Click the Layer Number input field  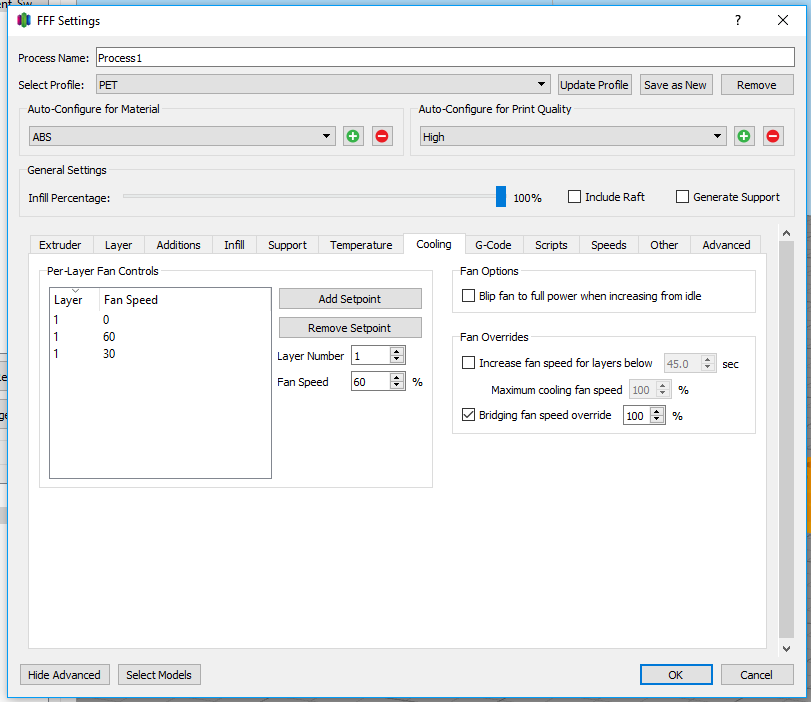coord(371,355)
